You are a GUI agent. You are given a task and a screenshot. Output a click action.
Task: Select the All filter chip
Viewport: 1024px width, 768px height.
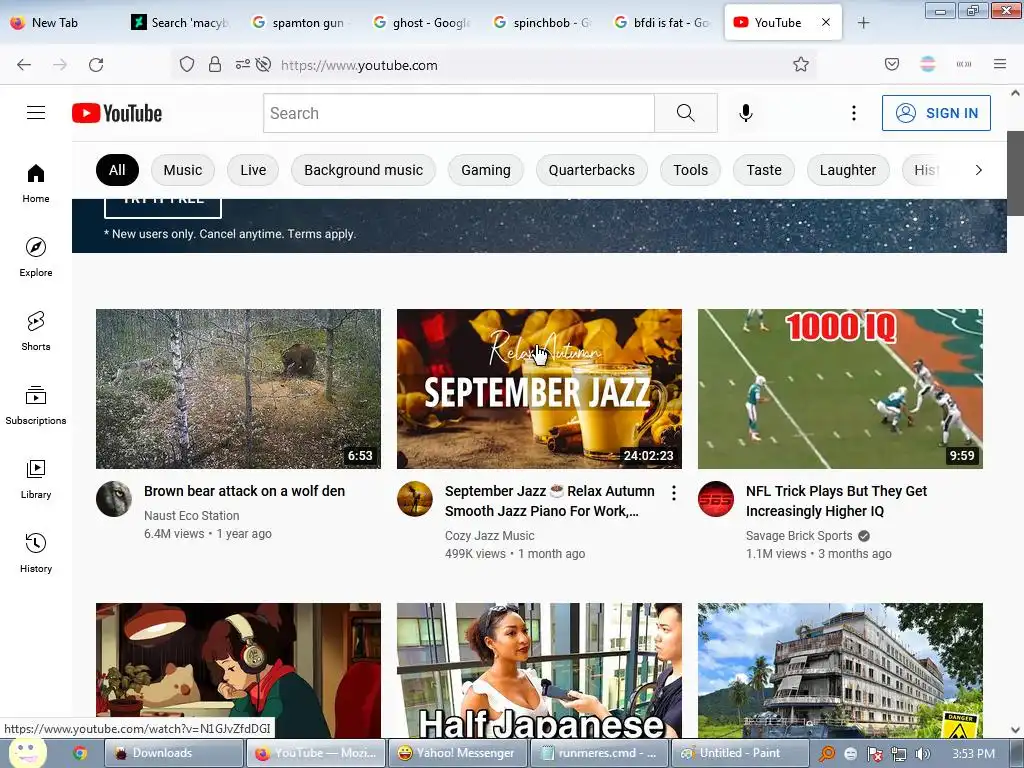117,170
